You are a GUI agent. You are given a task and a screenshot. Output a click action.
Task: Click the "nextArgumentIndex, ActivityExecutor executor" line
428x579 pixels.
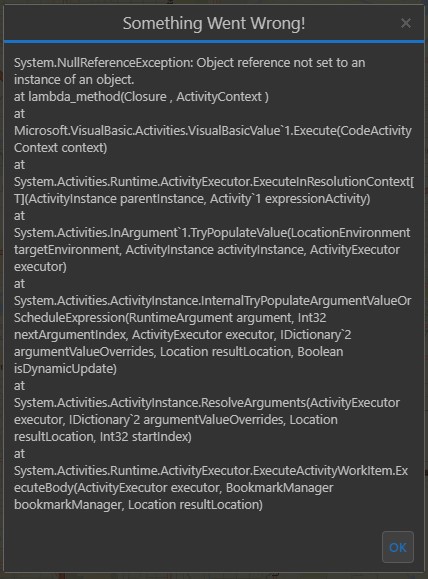point(182,335)
